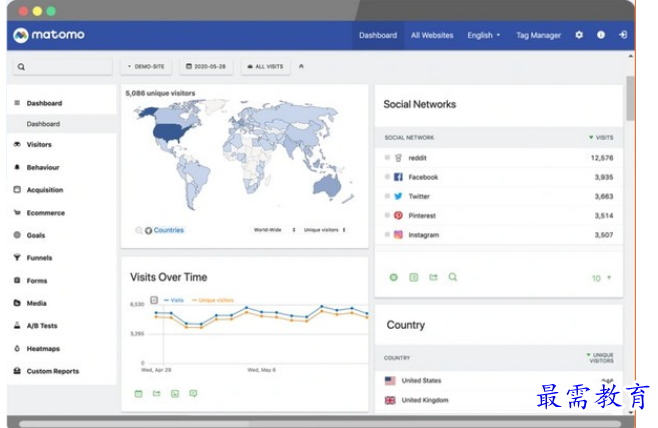658x428 pixels.
Task: Collapse the top controls arrow
Action: point(301,66)
